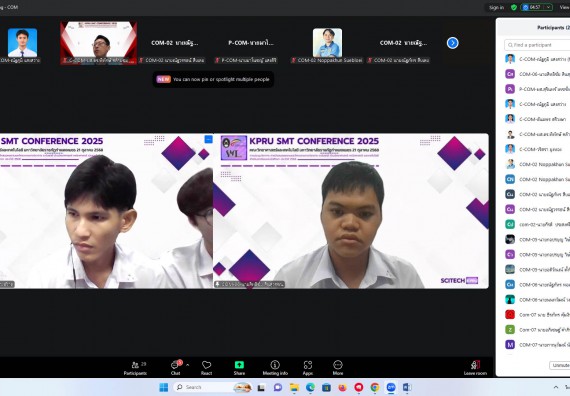
Task: Click the green encryption shield icon
Action: [x=514, y=7]
